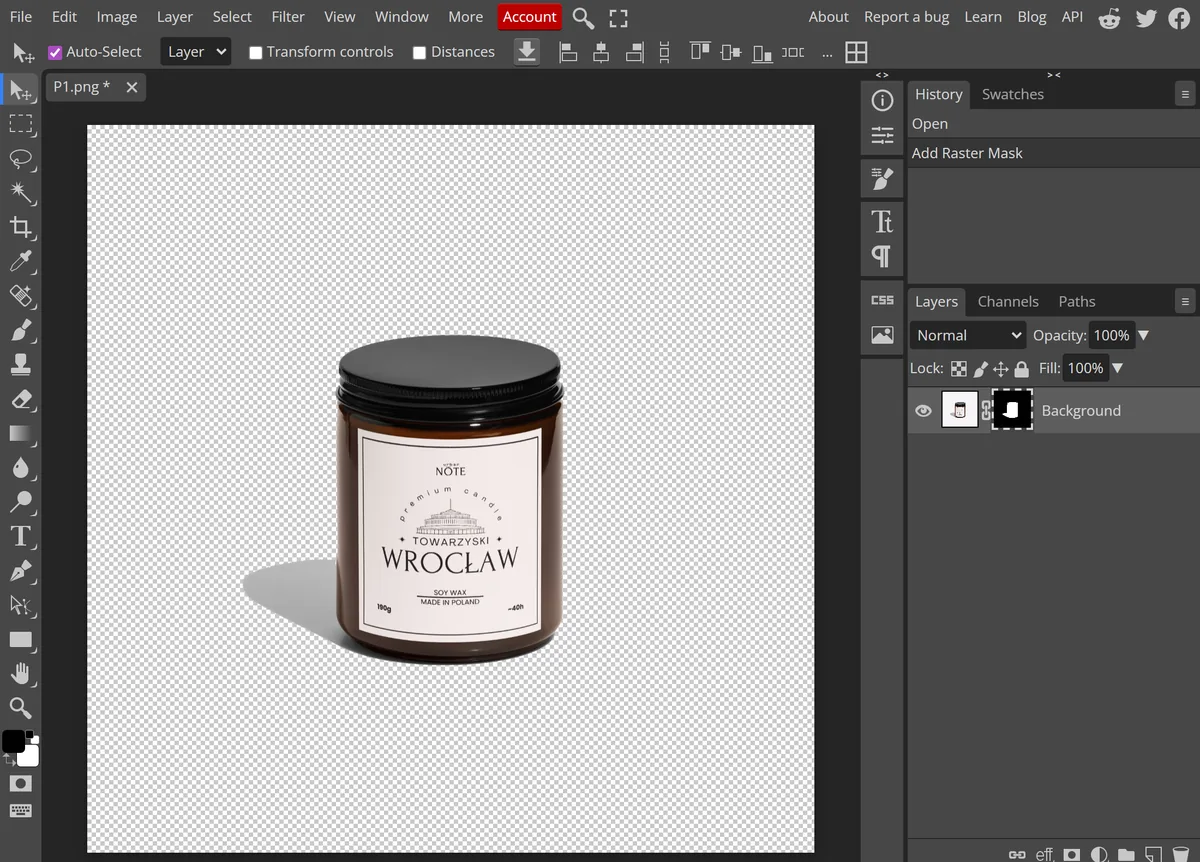Uncheck the Auto-Select checkbox
Screen dimensions: 1200x862
[55, 52]
